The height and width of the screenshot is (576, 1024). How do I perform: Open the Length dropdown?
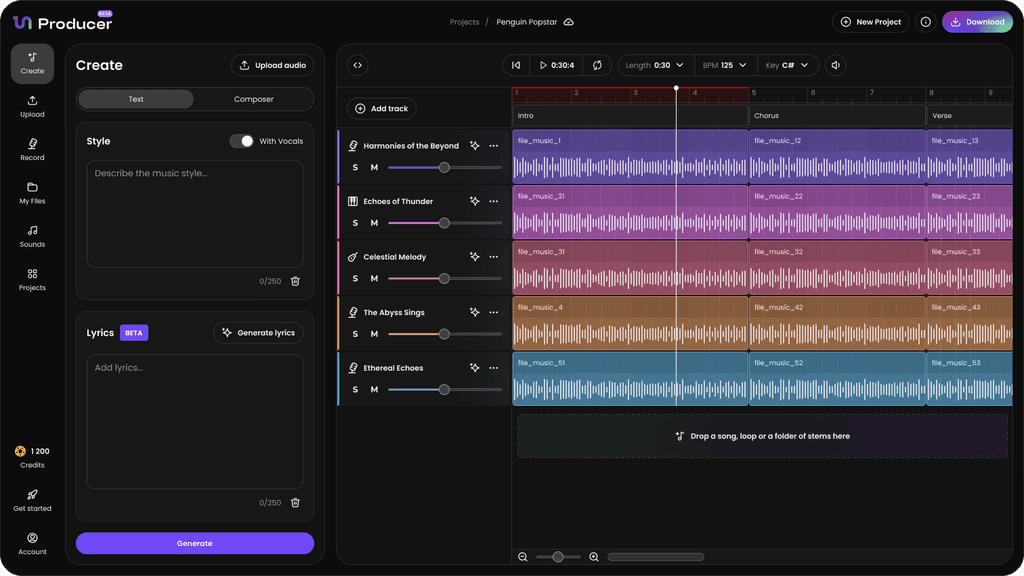(x=654, y=64)
